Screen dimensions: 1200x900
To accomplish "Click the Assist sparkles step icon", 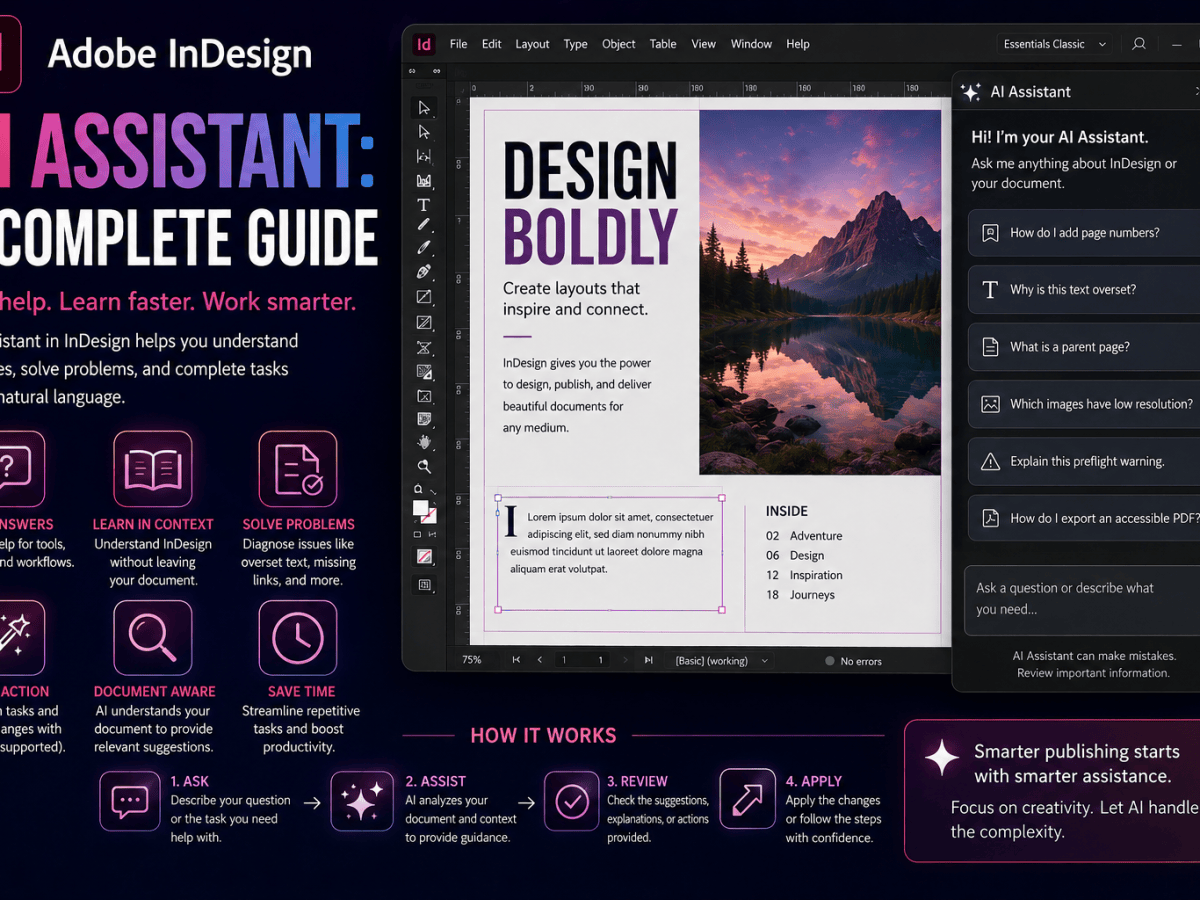I will coord(362,800).
